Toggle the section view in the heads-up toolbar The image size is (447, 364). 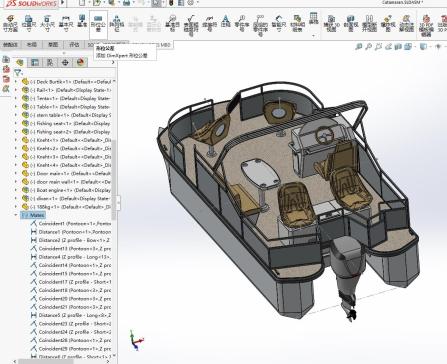point(398,47)
